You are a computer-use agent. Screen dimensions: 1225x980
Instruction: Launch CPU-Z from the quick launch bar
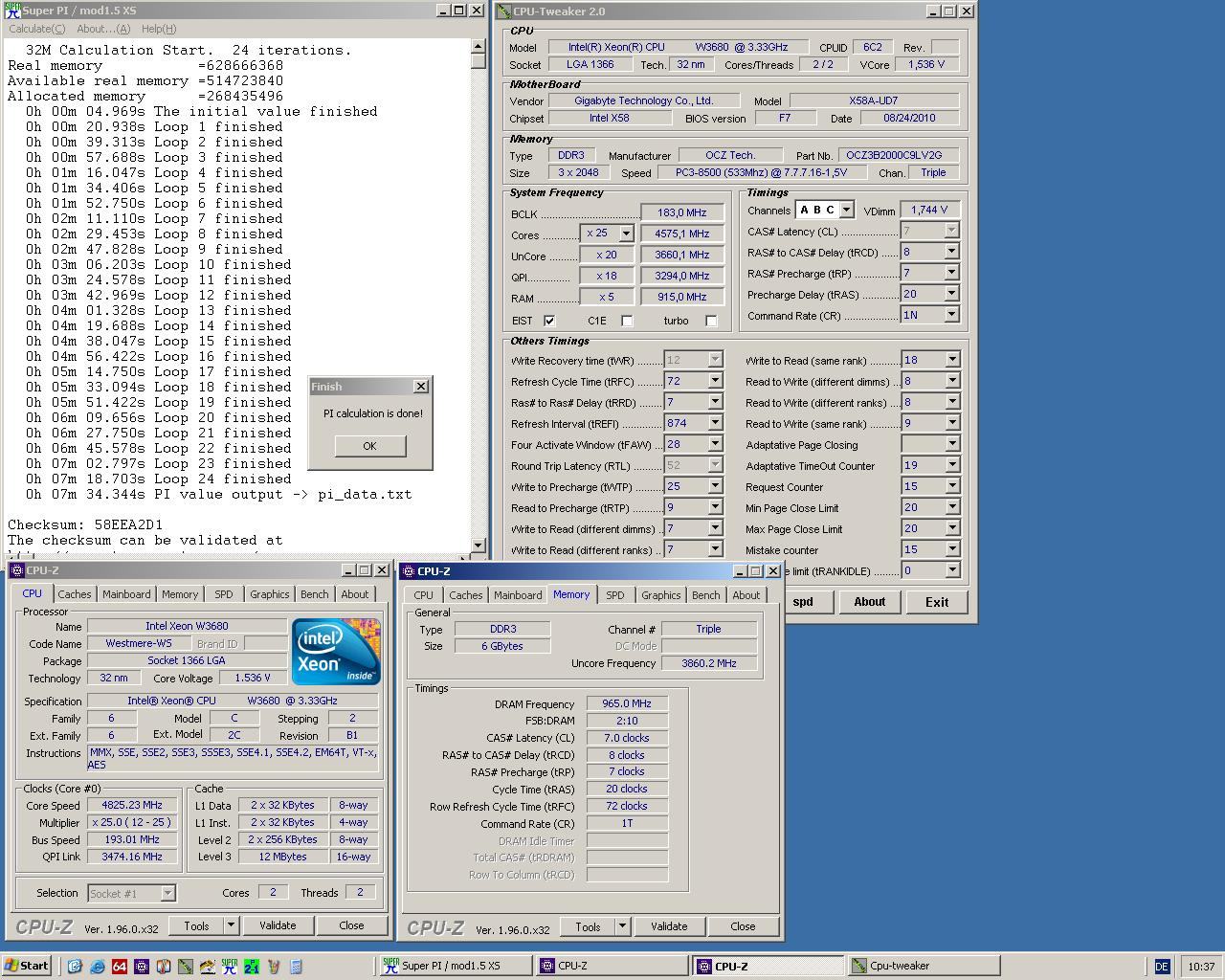[142, 966]
